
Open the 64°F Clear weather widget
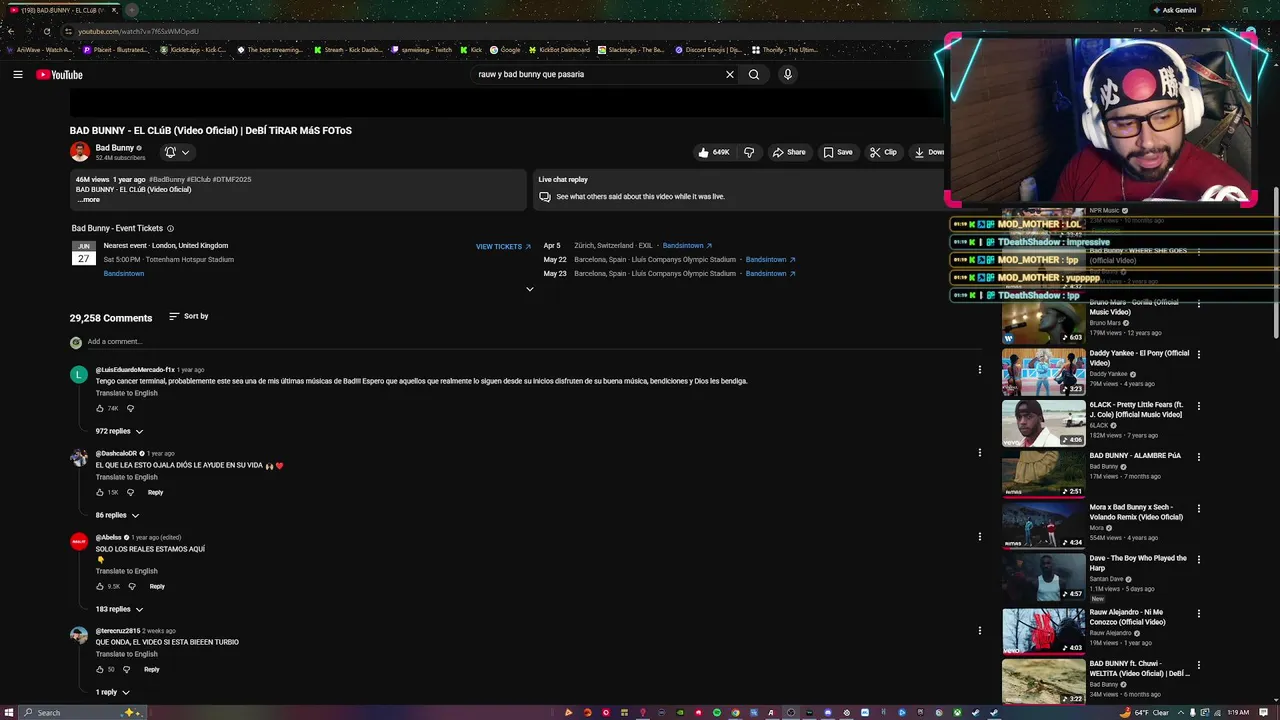[x=1146, y=712]
